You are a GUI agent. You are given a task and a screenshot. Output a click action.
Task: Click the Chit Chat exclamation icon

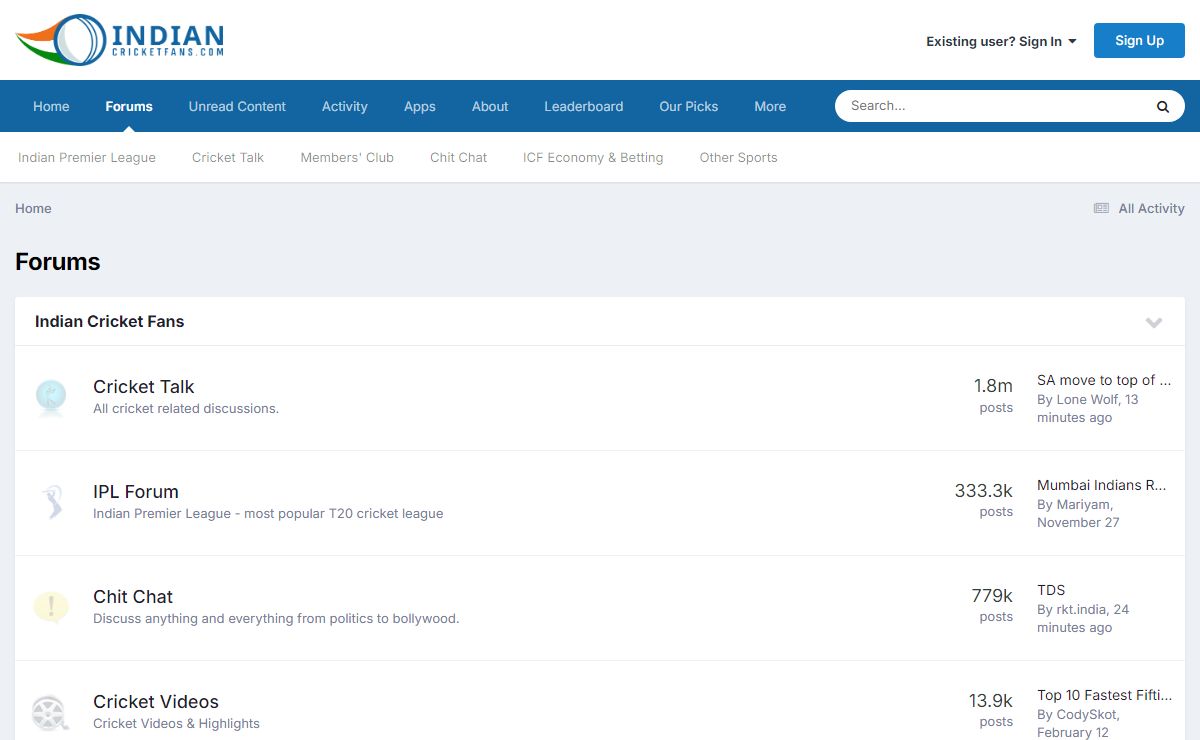point(51,607)
